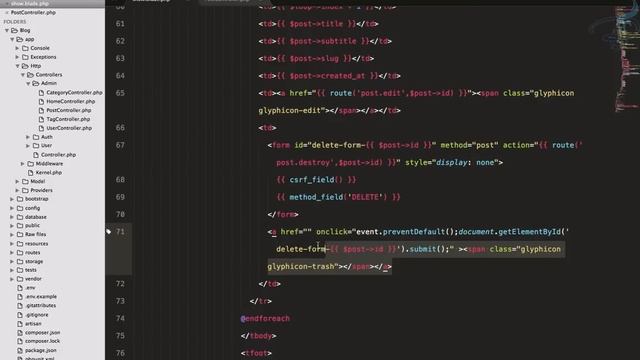Image resolution: width=640 pixels, height=360 pixels.
Task: Collapse the Blog folder arrow
Action: click(7, 31)
